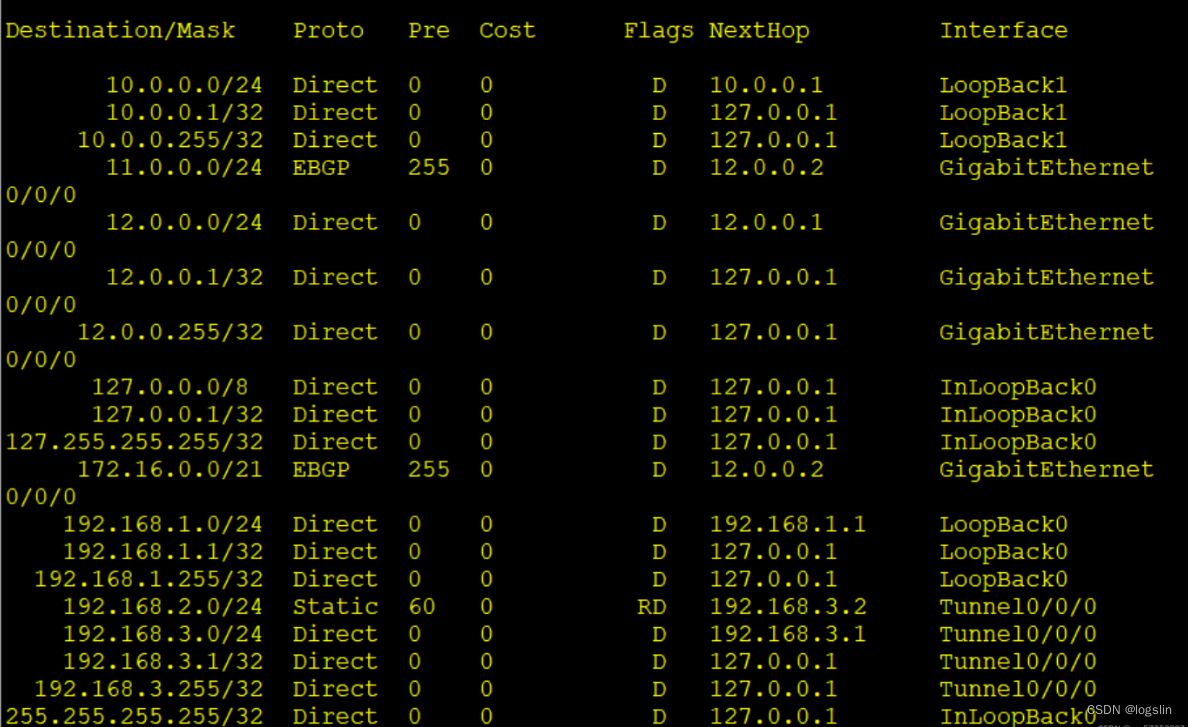The image size is (1188, 727).
Task: Select destination 12.0.0.0/24
Action: (184, 223)
